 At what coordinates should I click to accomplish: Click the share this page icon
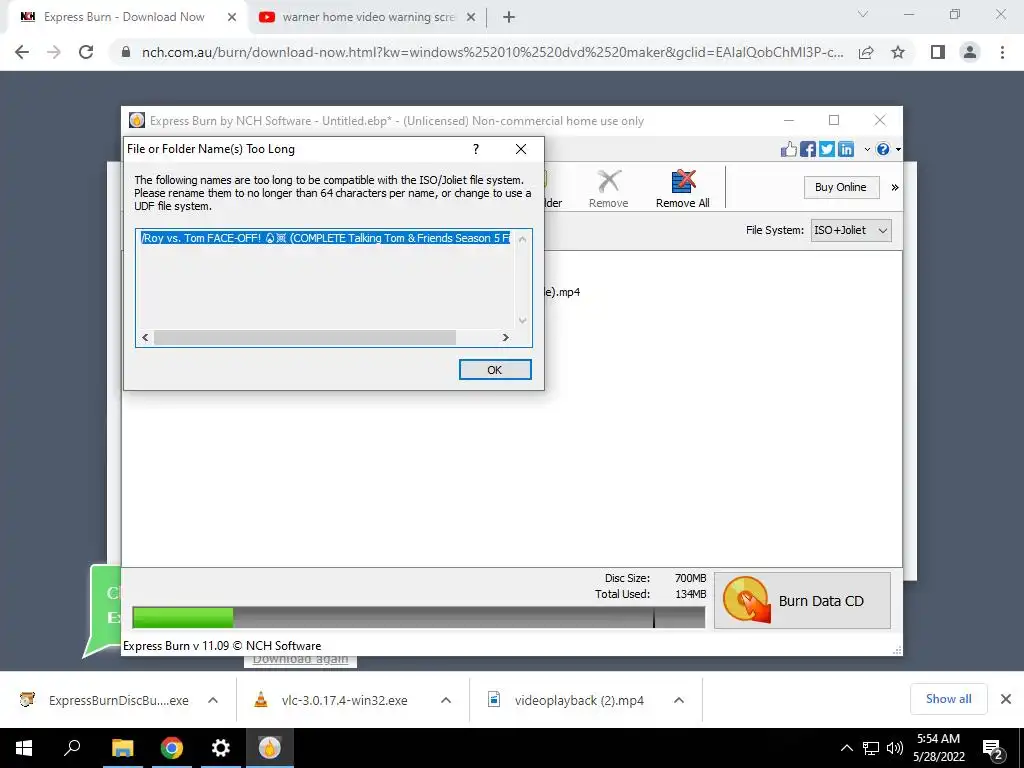(866, 52)
